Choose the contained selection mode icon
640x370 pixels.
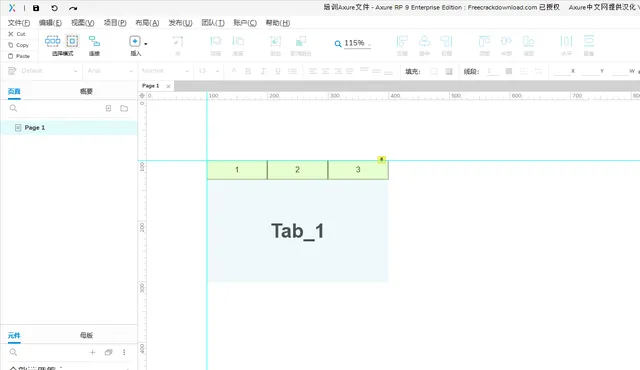(x=72, y=41)
